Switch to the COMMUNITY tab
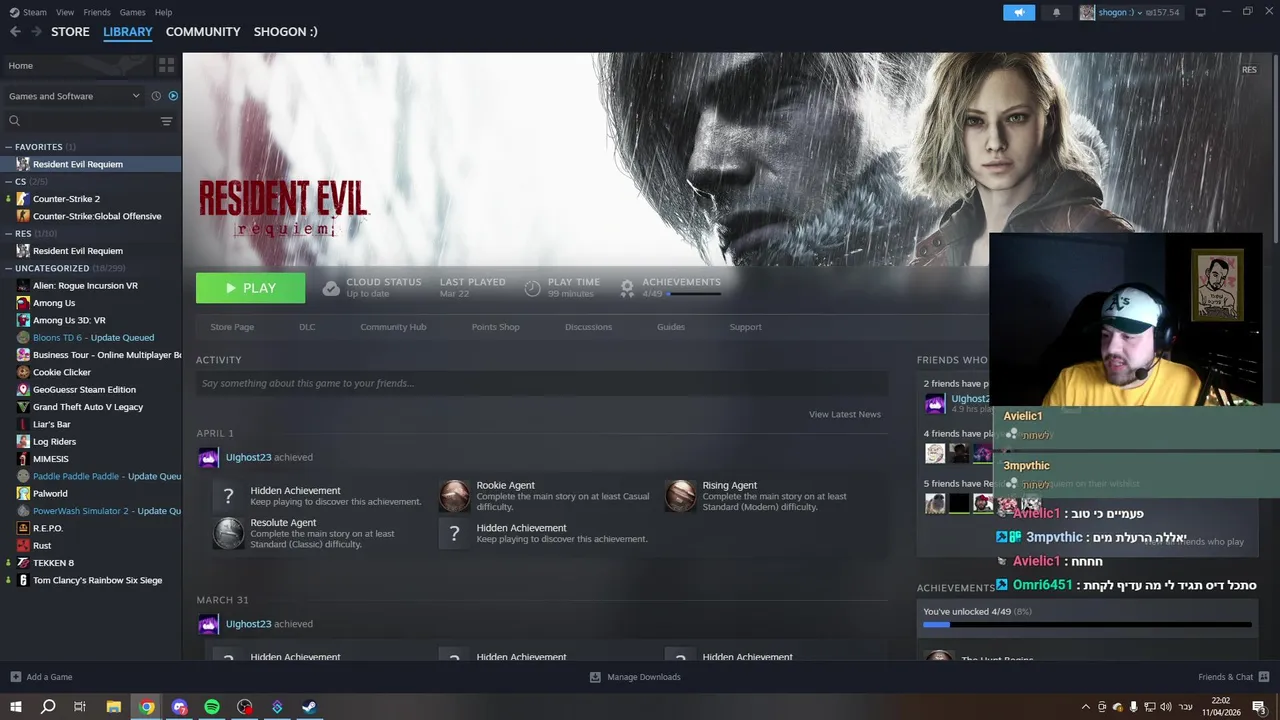Image resolution: width=1280 pixels, height=720 pixels. pos(203,32)
